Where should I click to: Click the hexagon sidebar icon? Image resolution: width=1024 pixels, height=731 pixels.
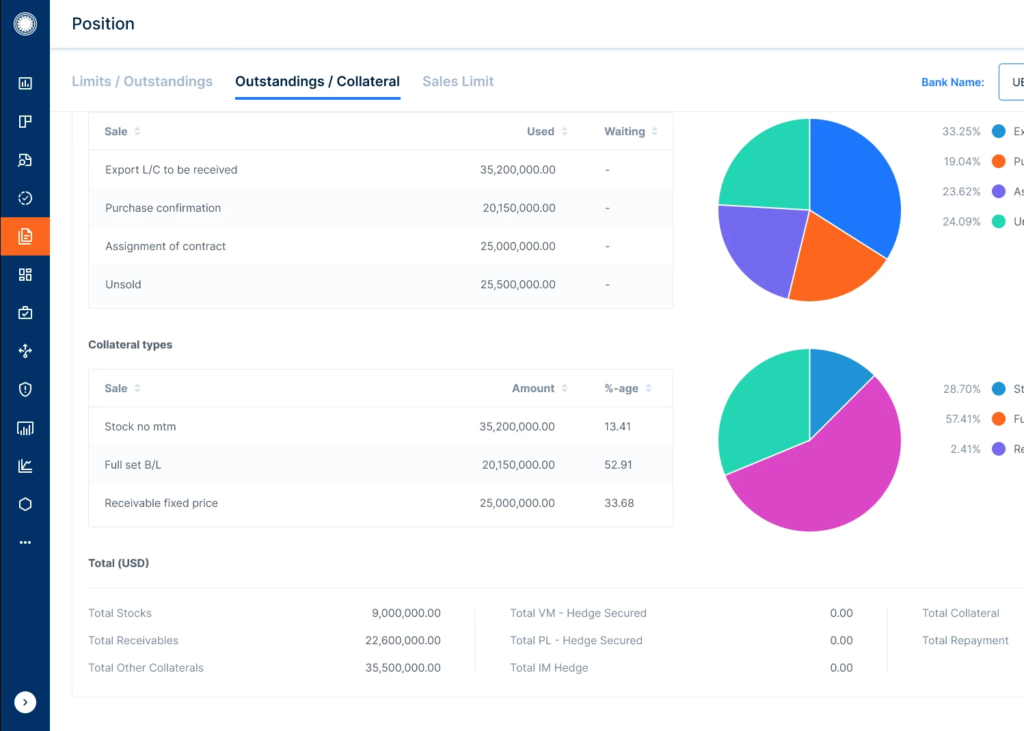(25, 504)
